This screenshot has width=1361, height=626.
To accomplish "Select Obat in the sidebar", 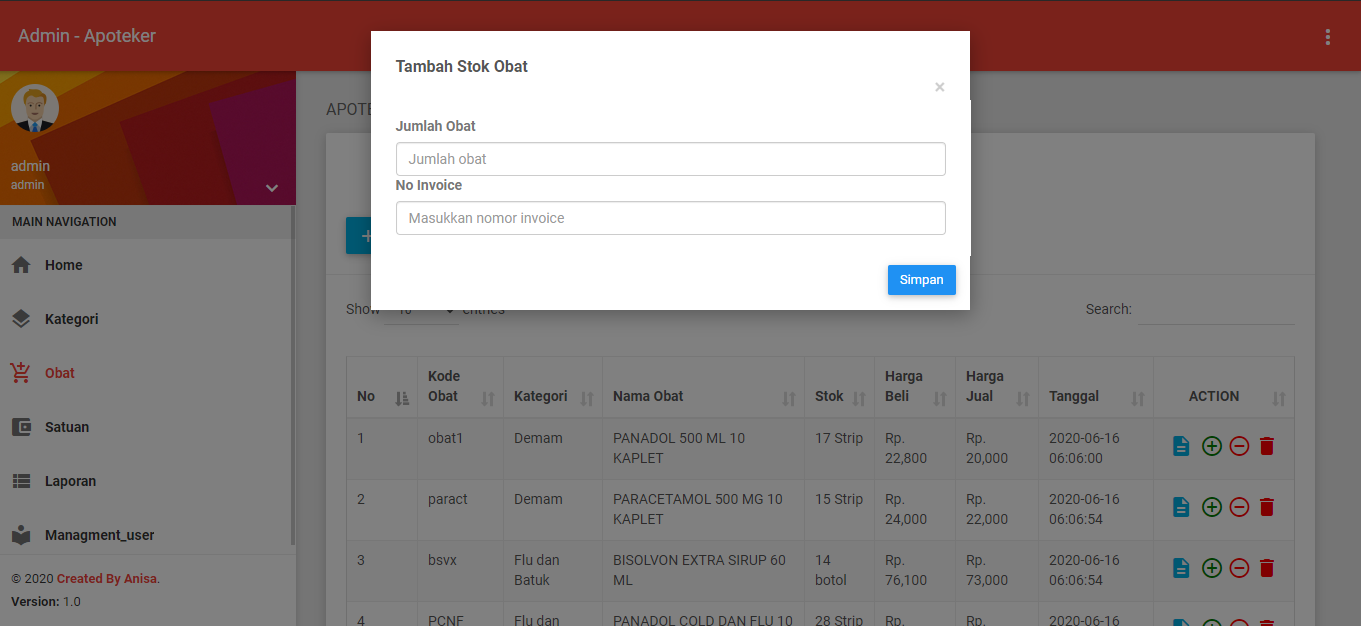I will point(60,373).
